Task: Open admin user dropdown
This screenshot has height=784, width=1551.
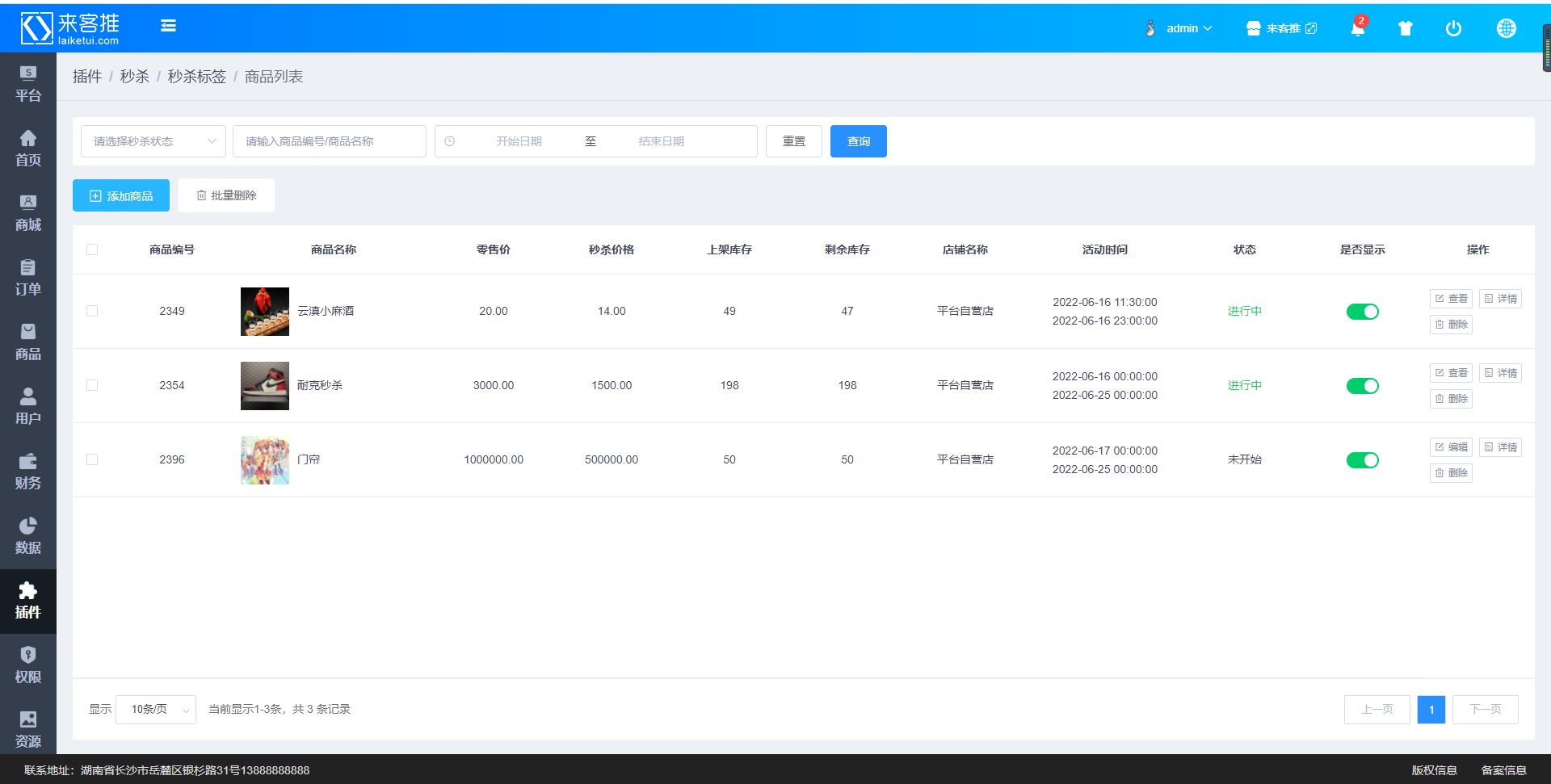Action: (x=1179, y=28)
